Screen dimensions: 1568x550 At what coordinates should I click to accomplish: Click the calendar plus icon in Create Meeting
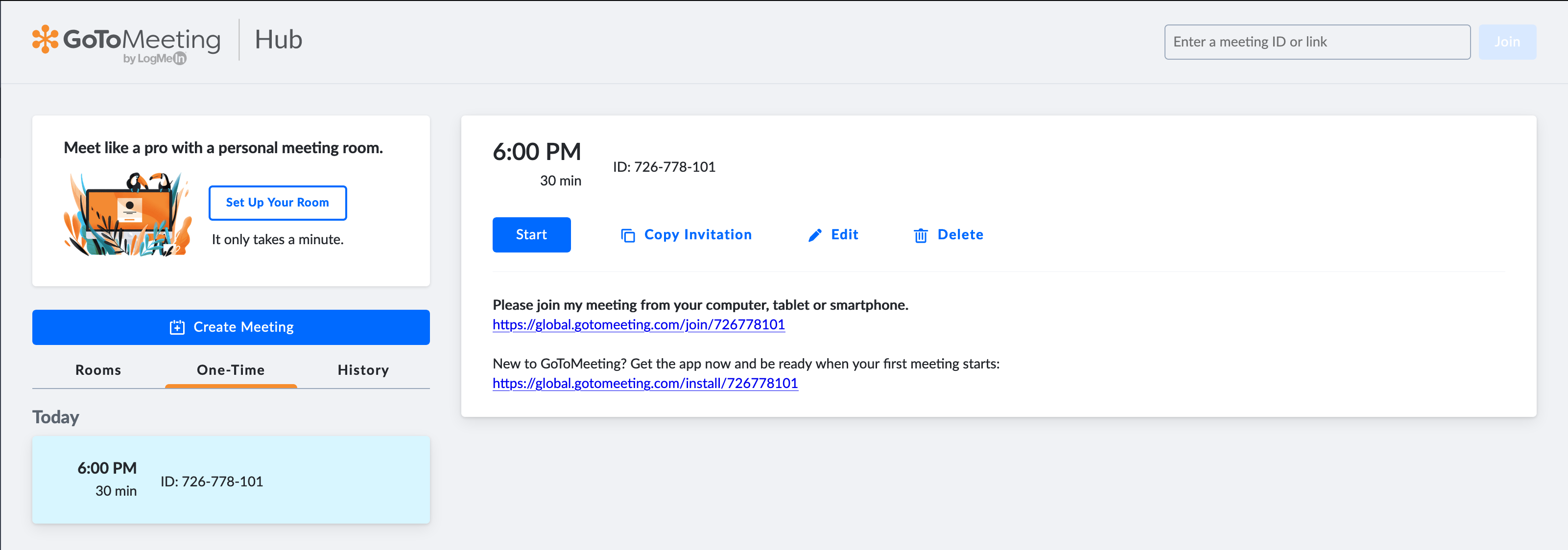(x=176, y=327)
